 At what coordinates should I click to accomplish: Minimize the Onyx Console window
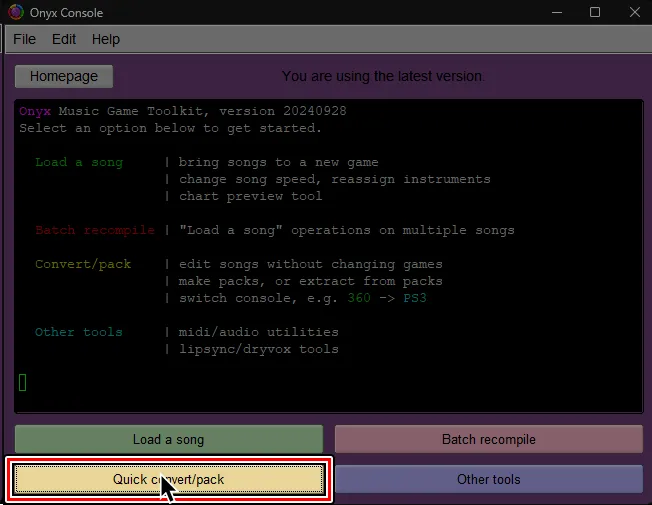[x=557, y=12]
